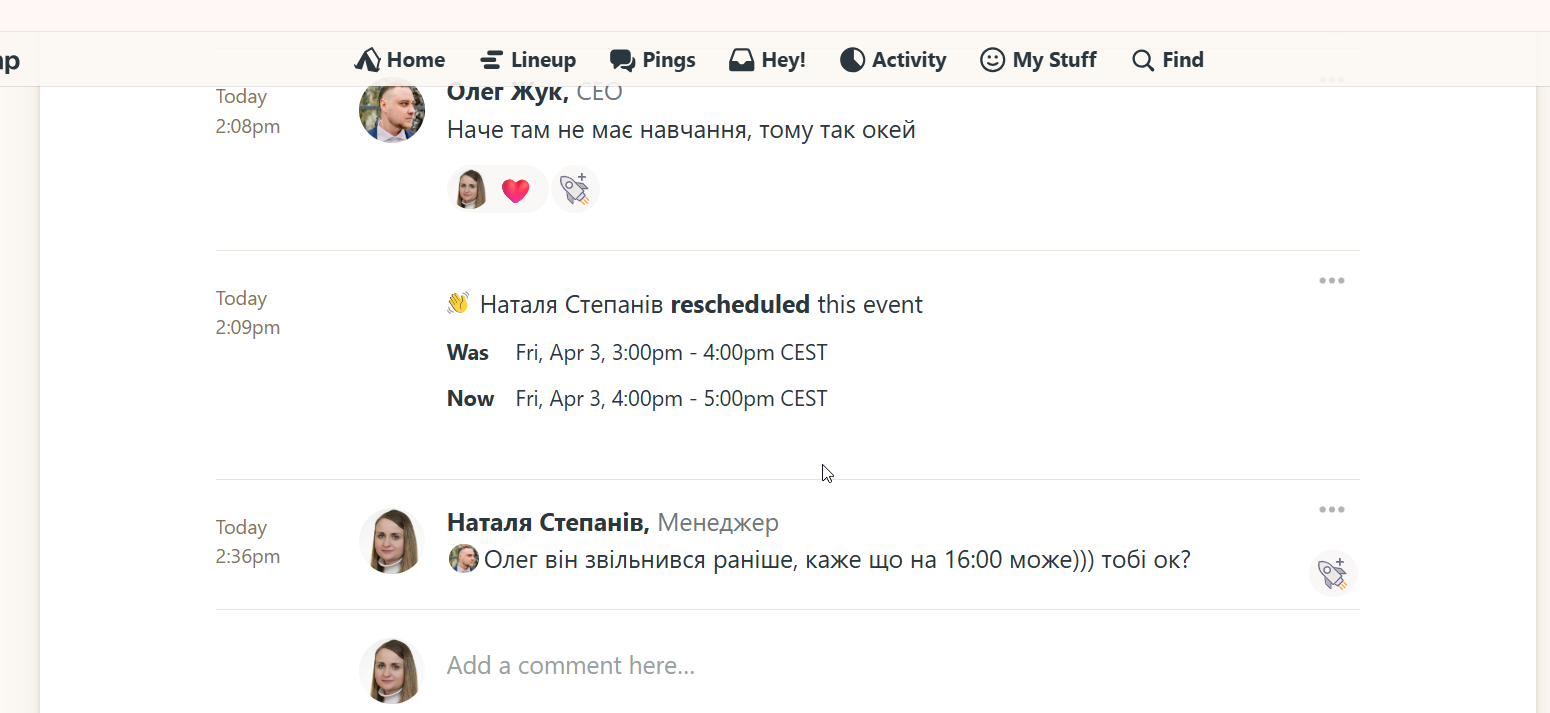Click the heart boost on Олег's comment
The height and width of the screenshot is (713, 1550).
[498, 189]
